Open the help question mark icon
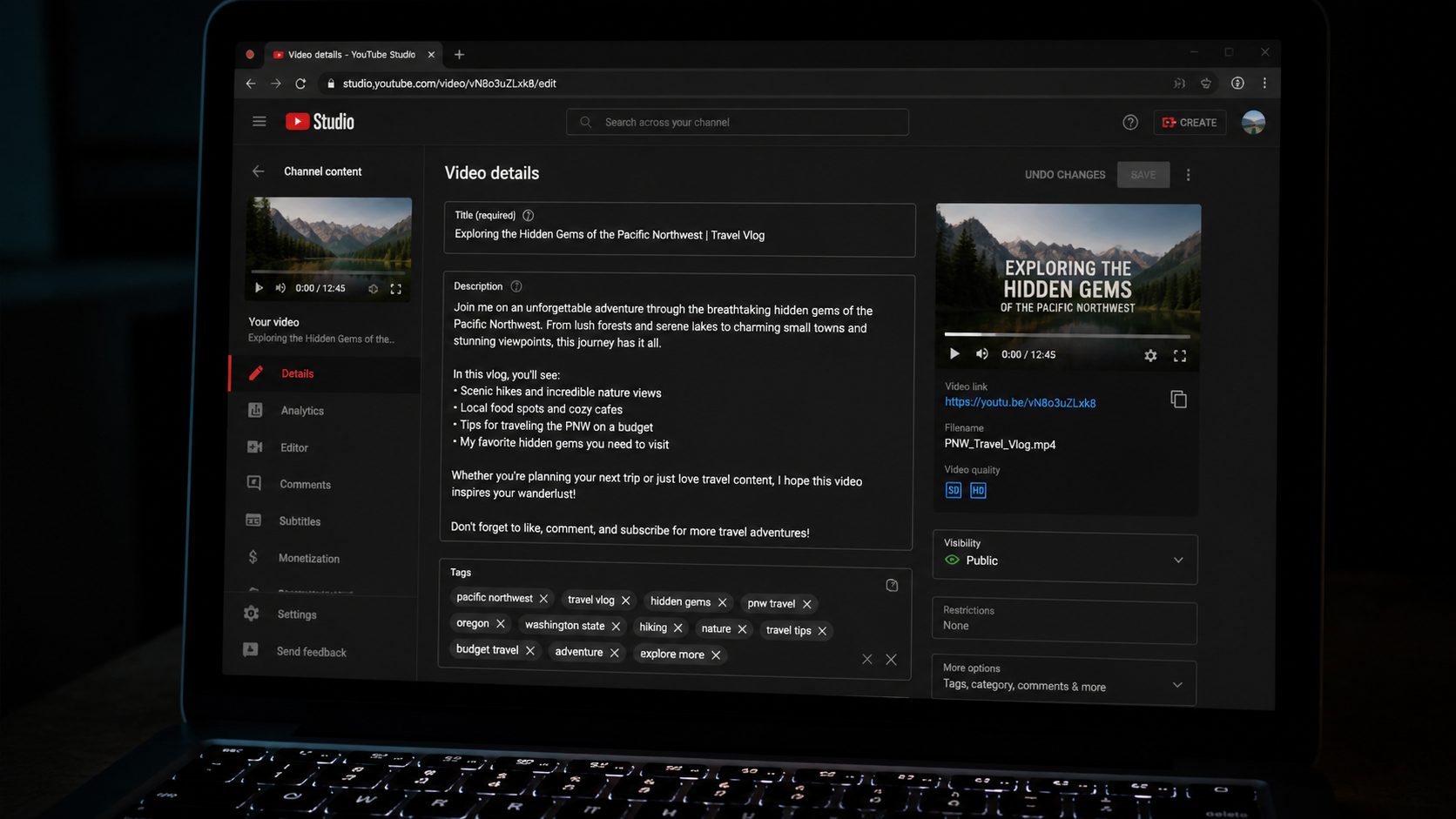The image size is (1456, 819). pyautogui.click(x=1130, y=123)
